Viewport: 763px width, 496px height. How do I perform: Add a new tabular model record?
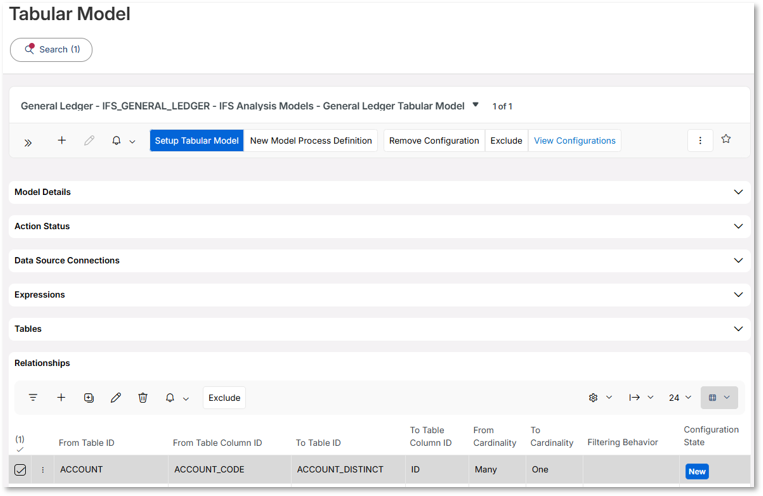tap(62, 140)
